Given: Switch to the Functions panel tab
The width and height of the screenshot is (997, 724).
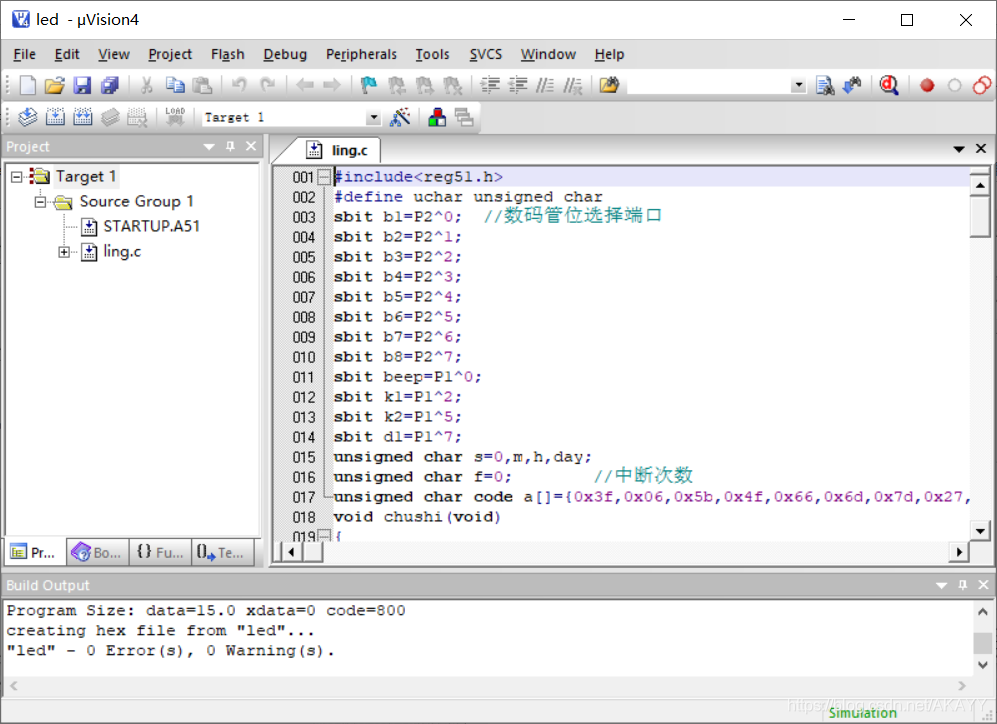Looking at the screenshot, I should point(160,552).
